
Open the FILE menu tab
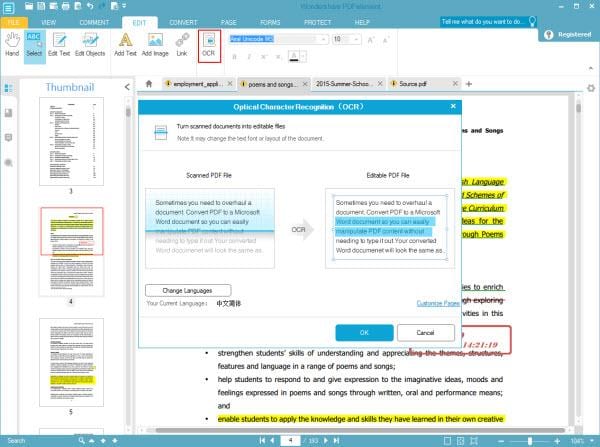[14, 22]
